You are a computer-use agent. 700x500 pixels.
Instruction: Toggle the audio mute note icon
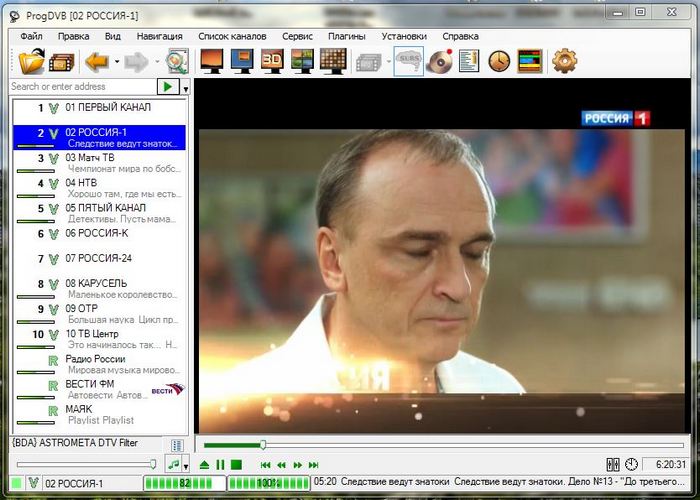coord(173,464)
